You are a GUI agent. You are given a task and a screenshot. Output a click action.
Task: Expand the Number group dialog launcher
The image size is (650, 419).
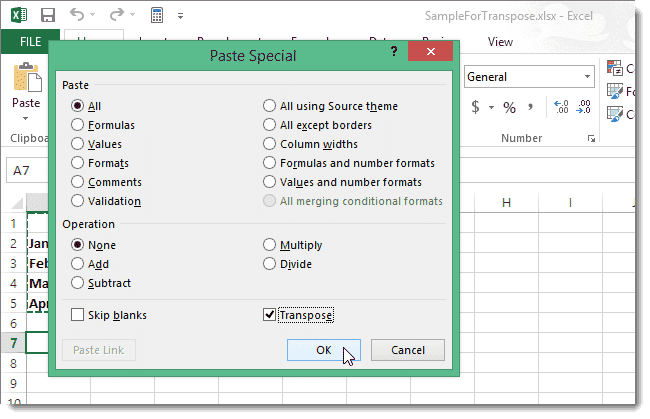(x=591, y=138)
